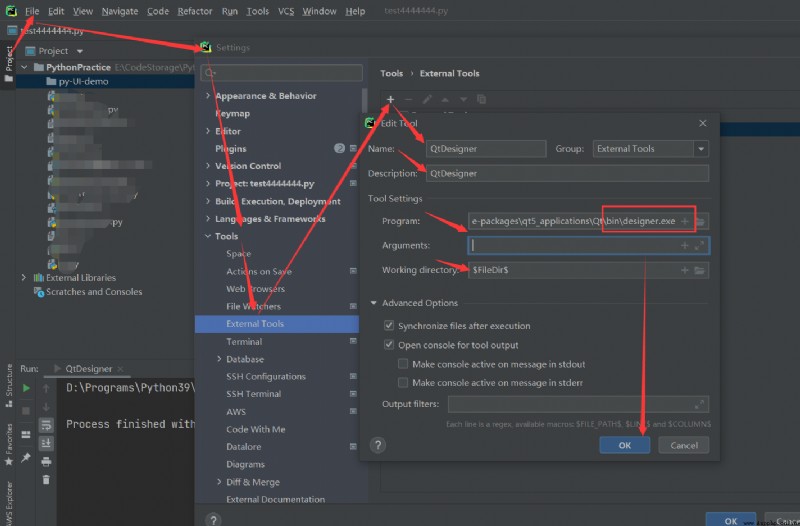Insert macro into Program field

point(685,221)
